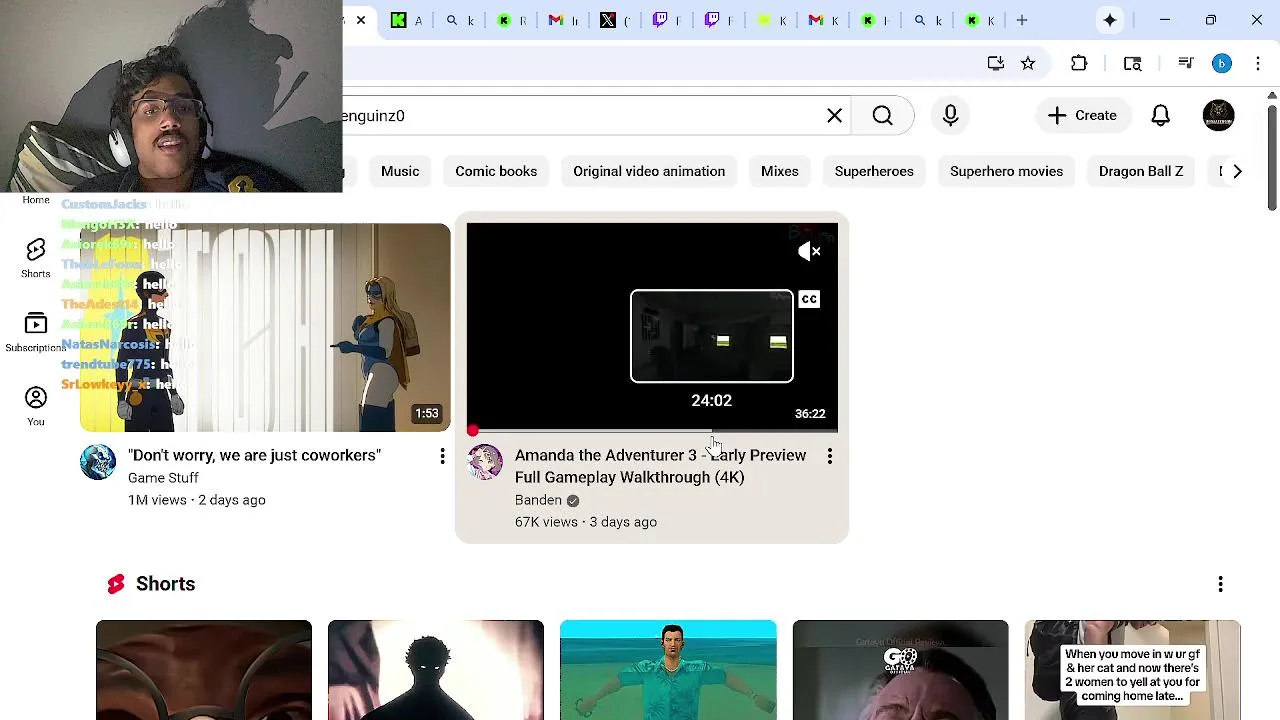Click the YouTube search magnifier button
The image size is (1280, 720).
[x=882, y=115]
